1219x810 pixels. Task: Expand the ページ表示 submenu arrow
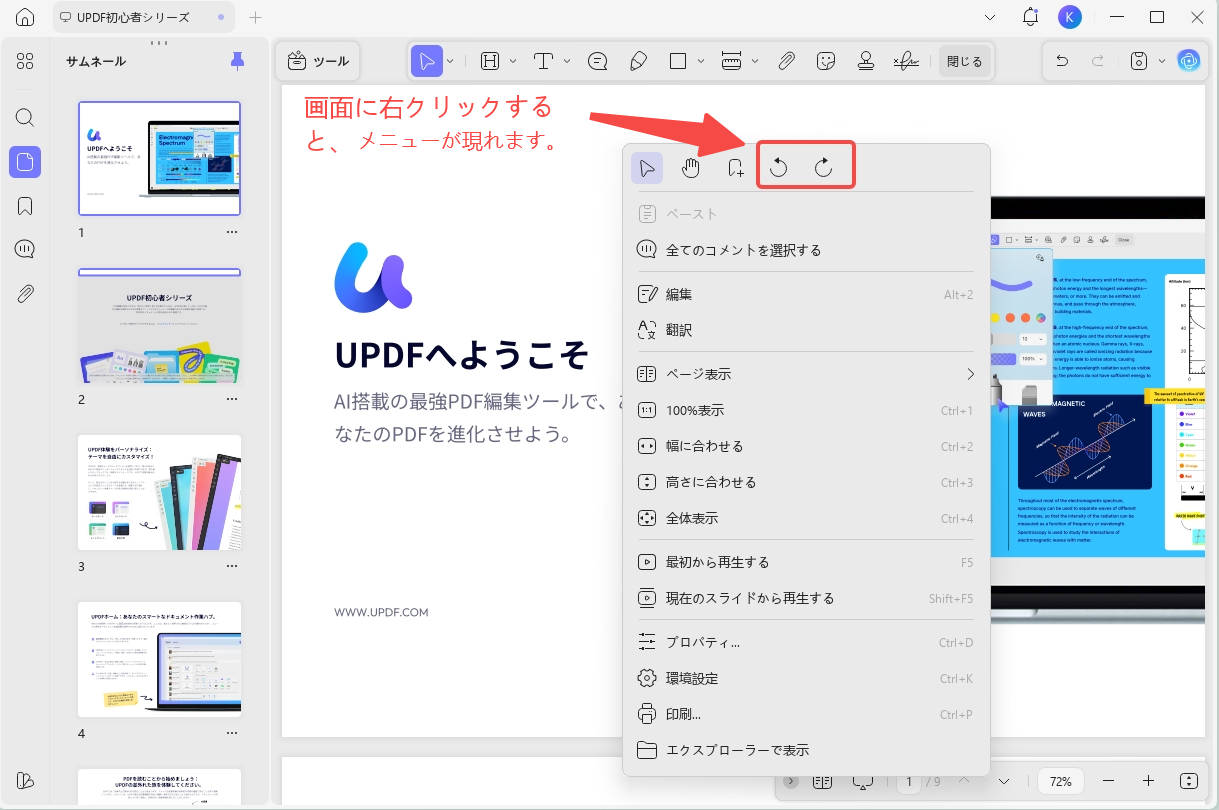pos(970,374)
